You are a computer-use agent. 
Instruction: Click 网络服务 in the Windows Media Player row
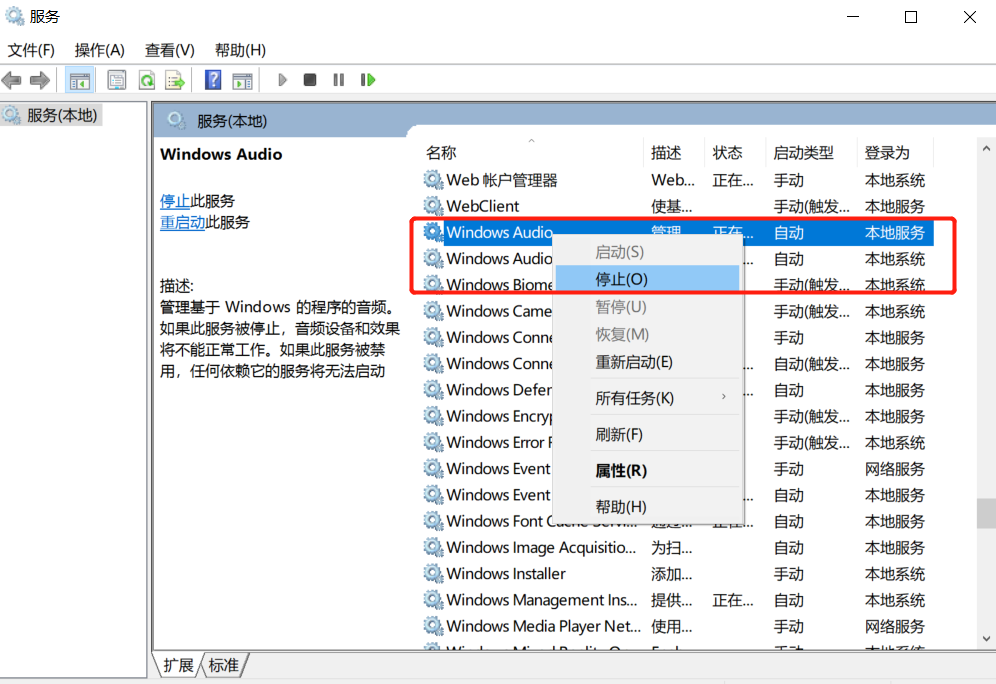pyautogui.click(x=894, y=626)
